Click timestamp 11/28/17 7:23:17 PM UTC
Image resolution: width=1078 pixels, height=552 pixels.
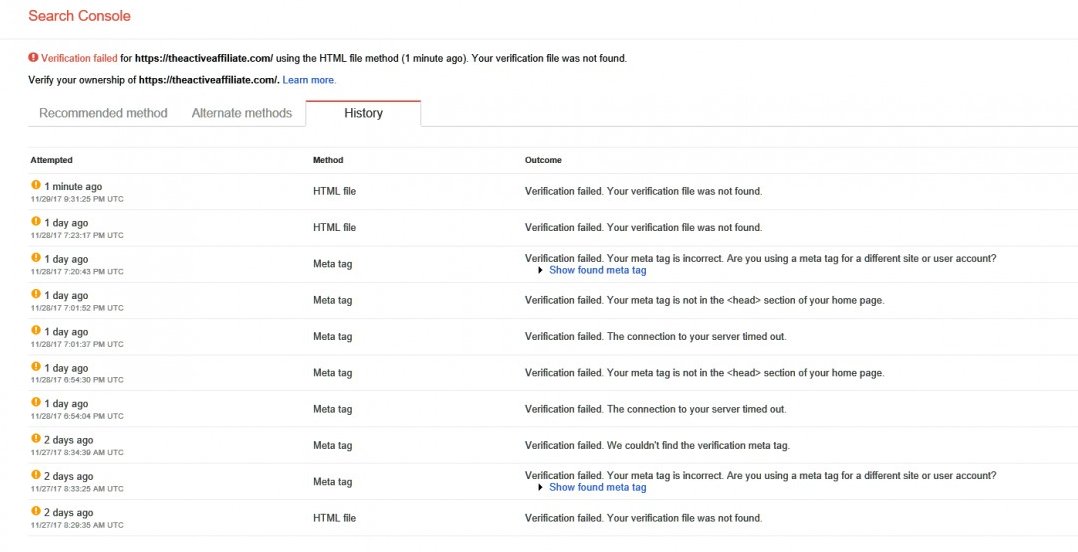coord(77,235)
